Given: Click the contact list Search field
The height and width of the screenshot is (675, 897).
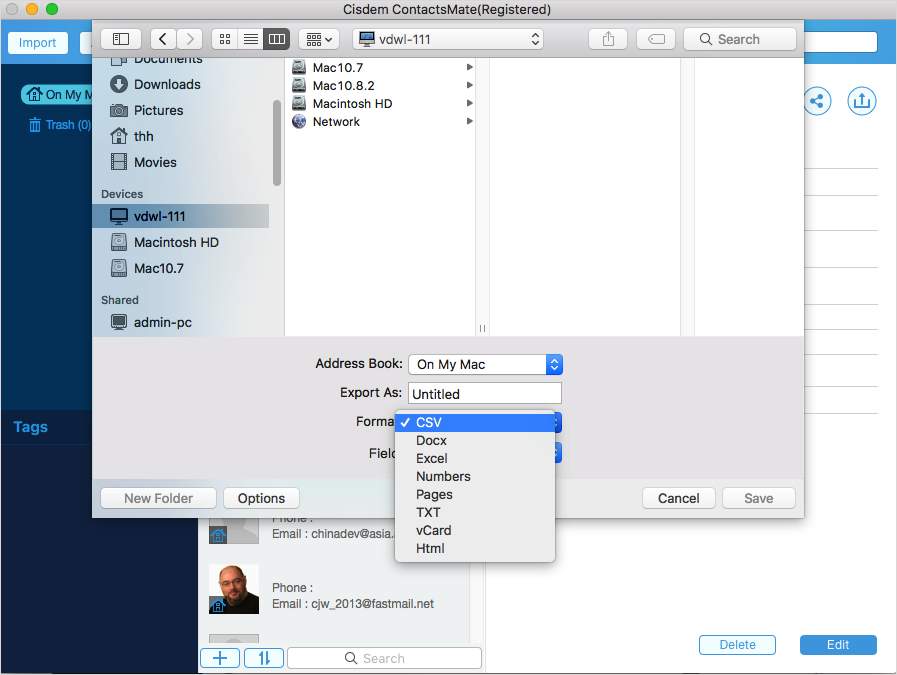Looking at the screenshot, I should 384,658.
